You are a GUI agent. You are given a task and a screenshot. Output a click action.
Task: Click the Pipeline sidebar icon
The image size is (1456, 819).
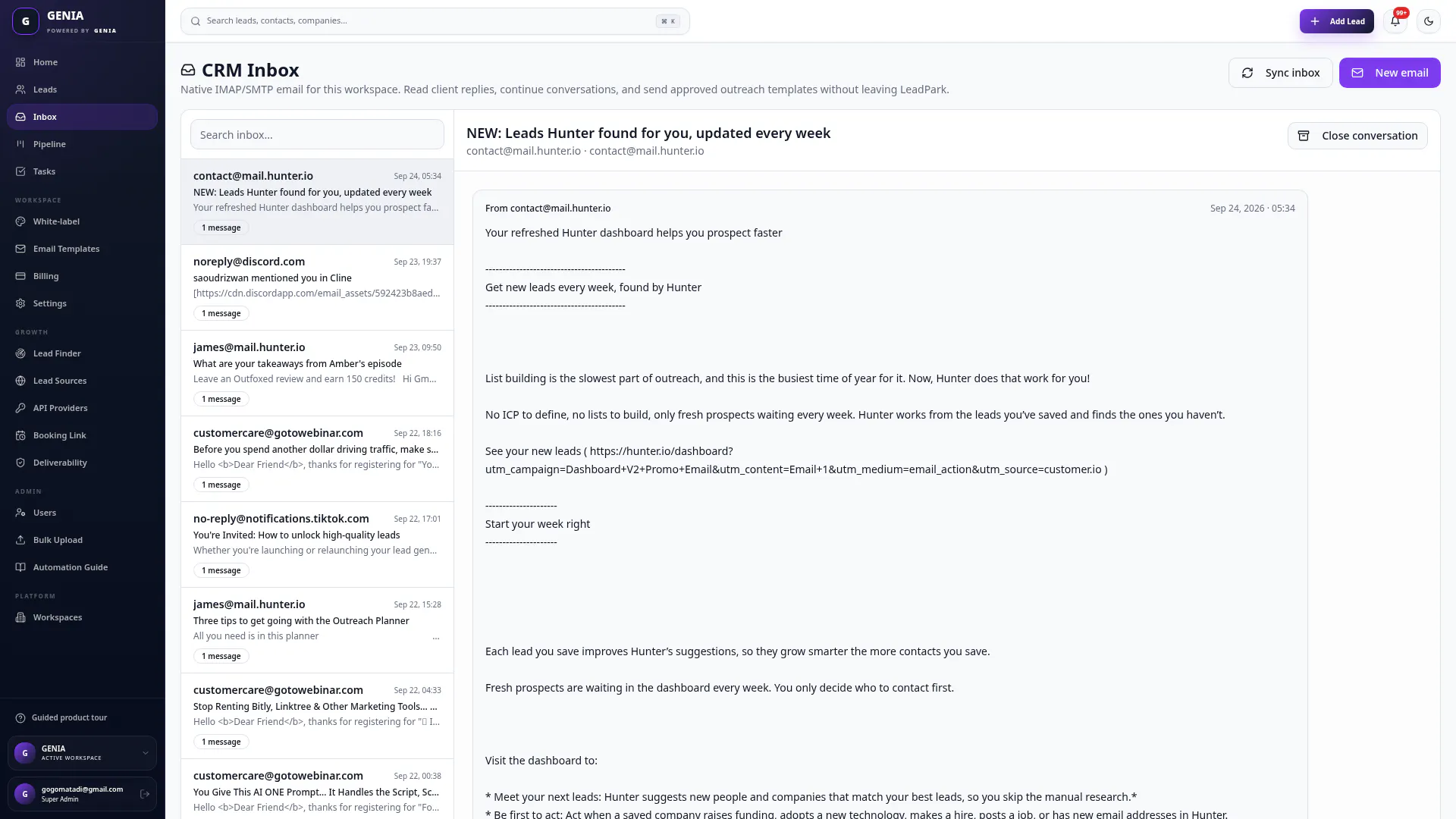coord(20,144)
